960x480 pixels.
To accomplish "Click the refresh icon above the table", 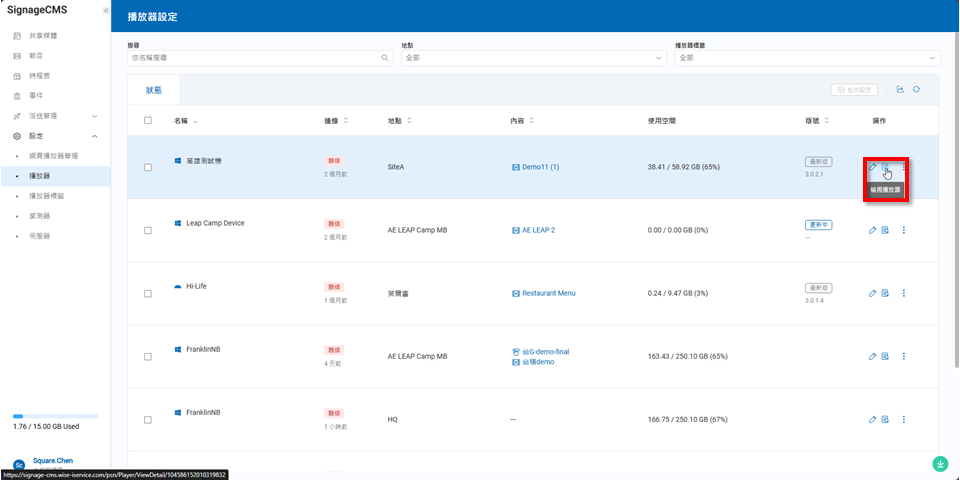I will pyautogui.click(x=916, y=90).
